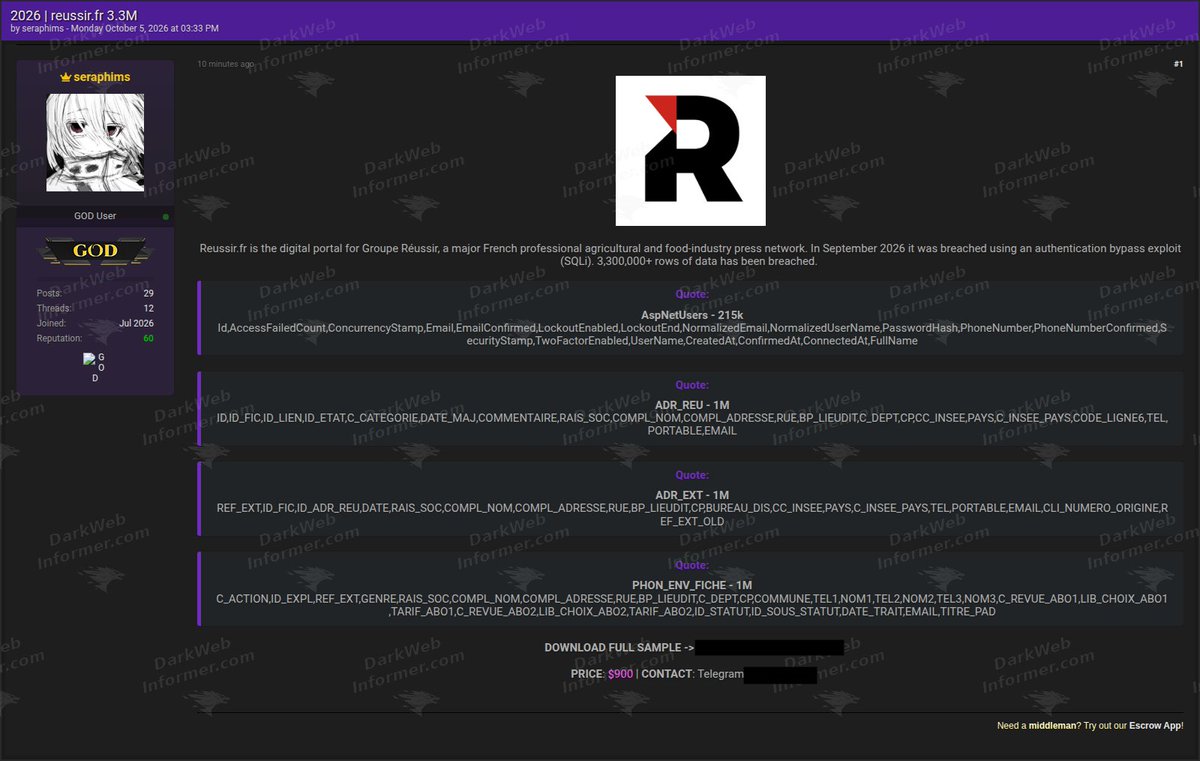Open the Escrow App link
This screenshot has height=761, width=1200.
(1156, 725)
